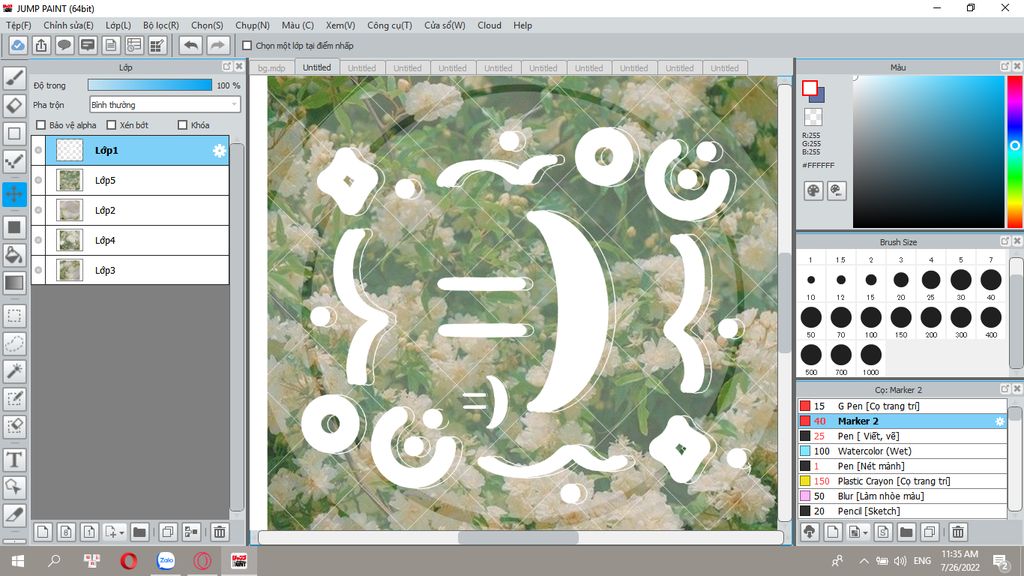This screenshot has height=576, width=1024.
Task: Click the white foreground color swatch
Action: pyautogui.click(x=810, y=88)
